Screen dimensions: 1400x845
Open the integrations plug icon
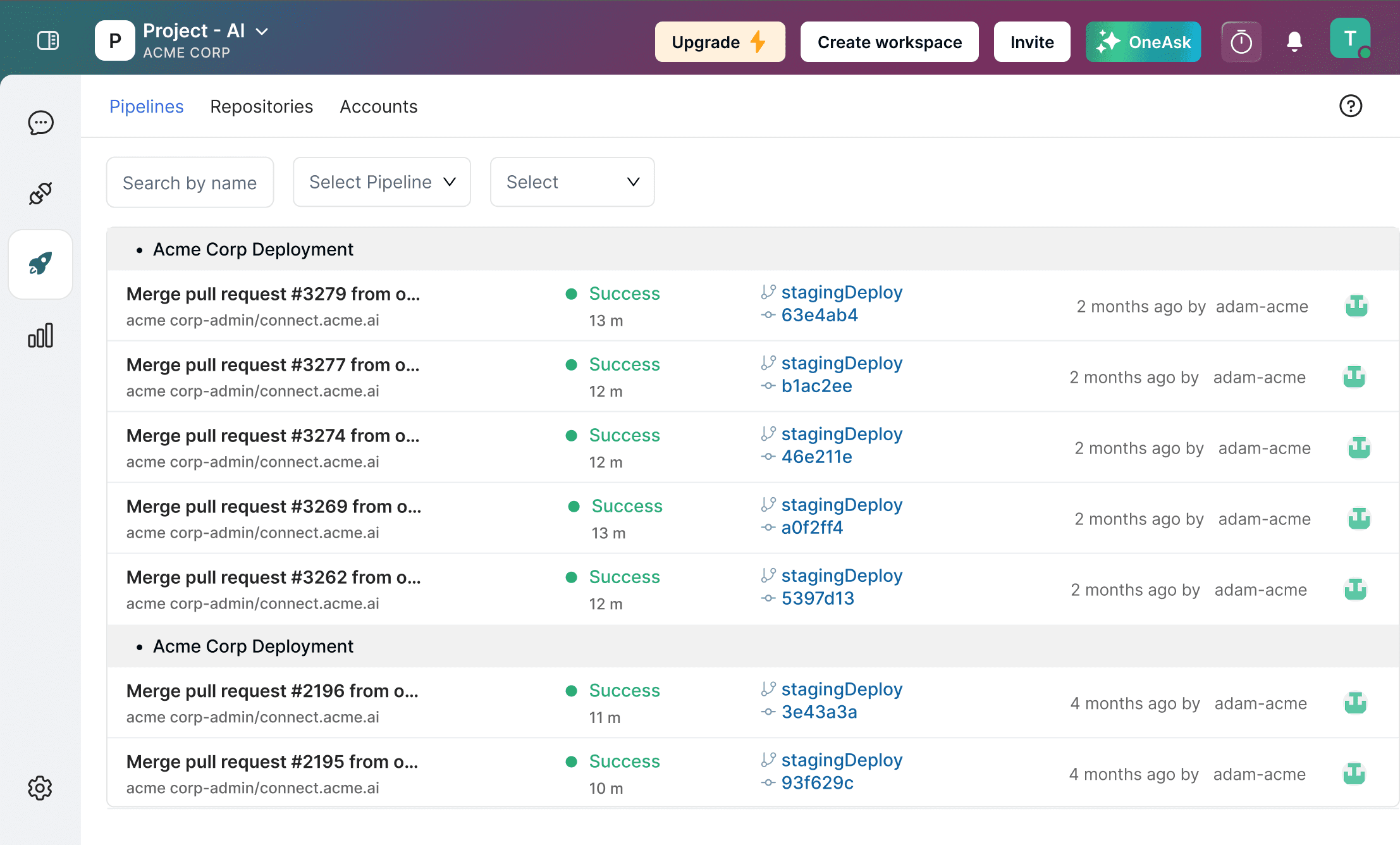tap(40, 194)
